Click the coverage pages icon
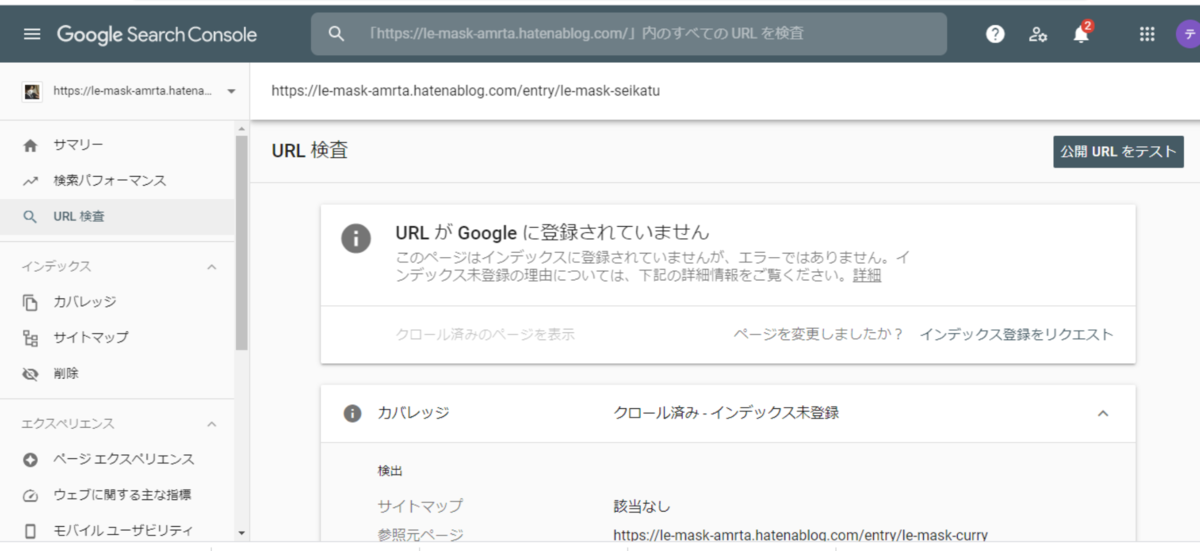 click(31, 302)
